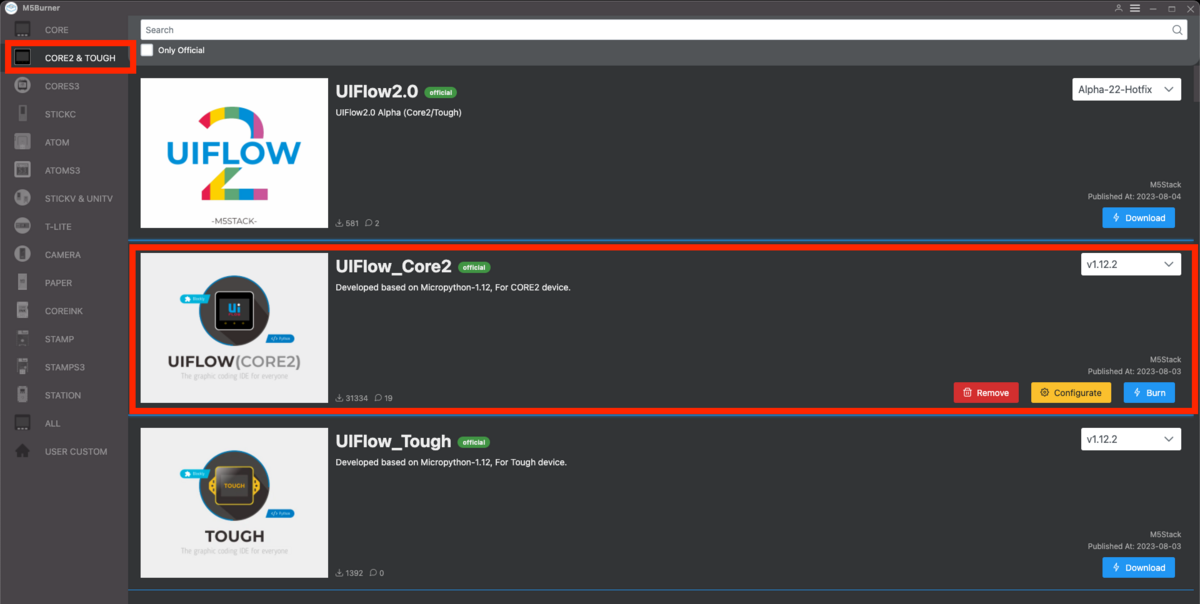The height and width of the screenshot is (604, 1200).
Task: Show ALL firmware category
Action: coord(64,423)
